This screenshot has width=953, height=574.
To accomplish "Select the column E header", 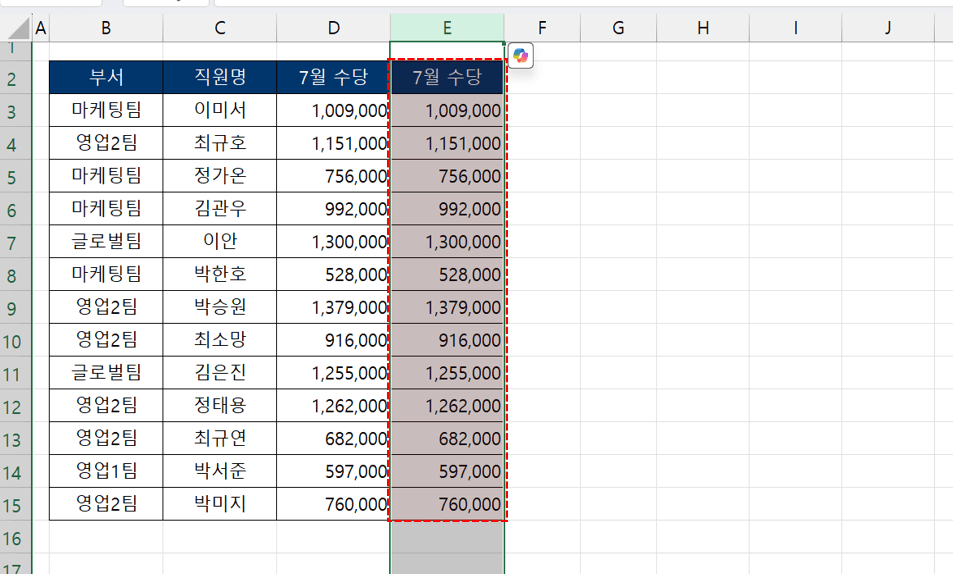I will point(446,29).
